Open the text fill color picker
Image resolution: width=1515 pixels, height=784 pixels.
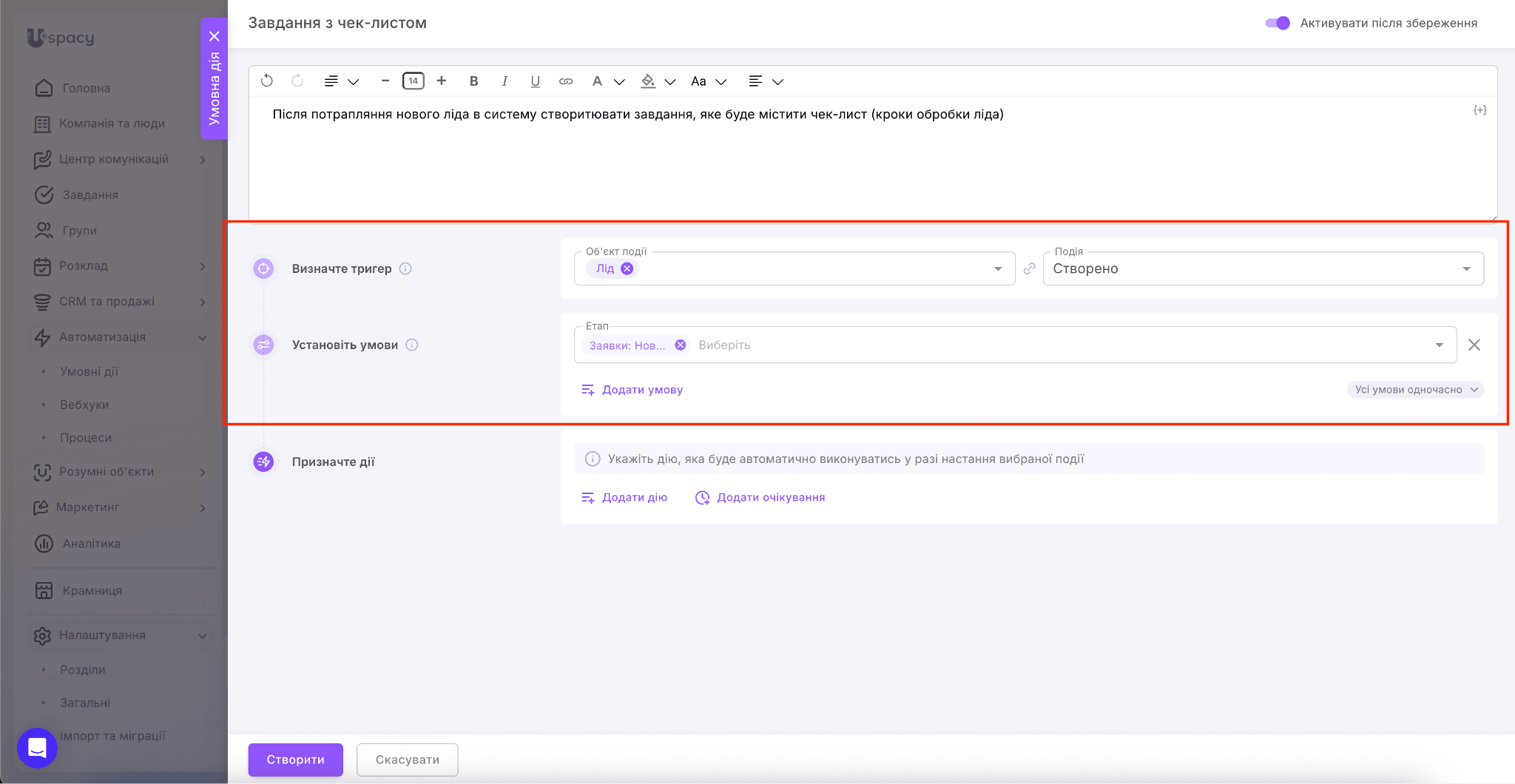point(649,81)
